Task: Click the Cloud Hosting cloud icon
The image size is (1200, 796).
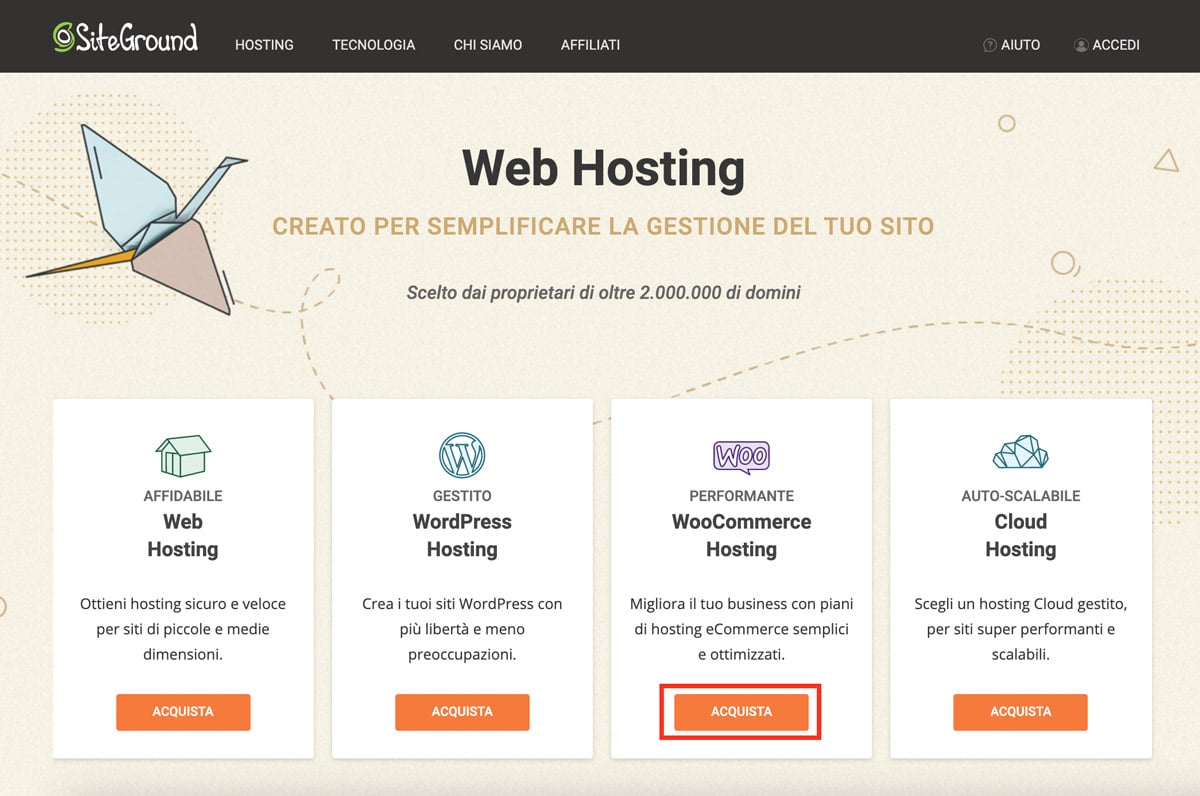Action: tap(1020, 453)
